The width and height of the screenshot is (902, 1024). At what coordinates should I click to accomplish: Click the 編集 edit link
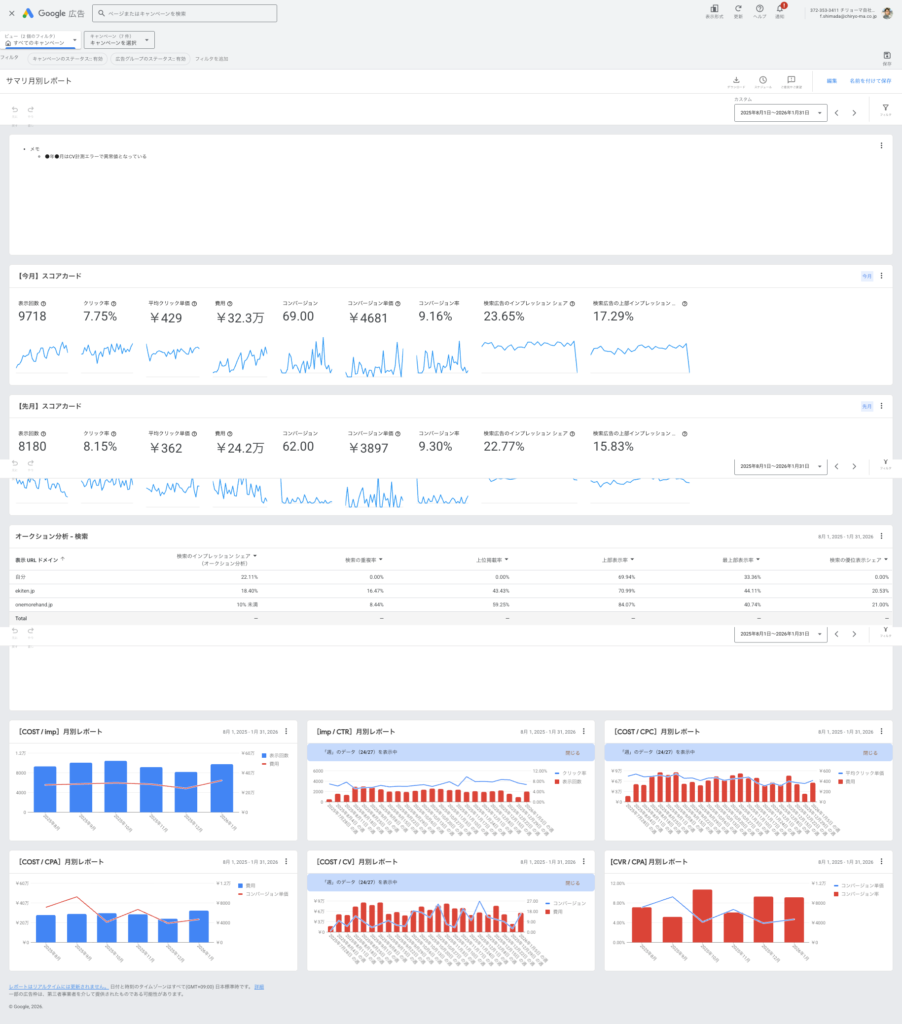[831, 81]
